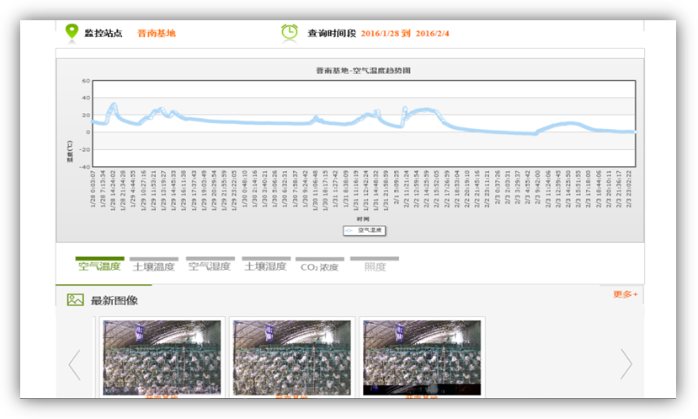Click the y-axis value -40

coord(85,167)
